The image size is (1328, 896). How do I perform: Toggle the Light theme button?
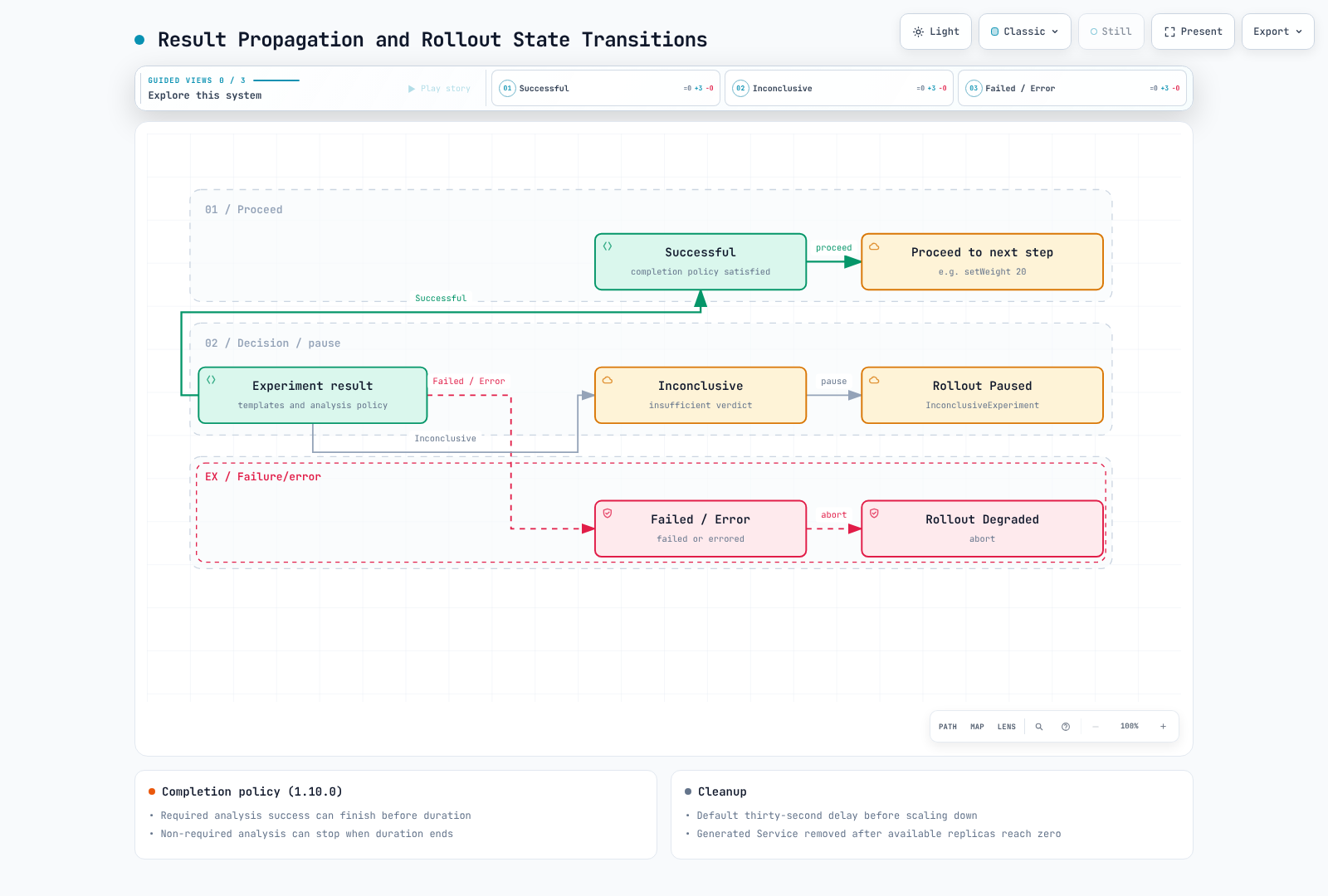(x=935, y=32)
